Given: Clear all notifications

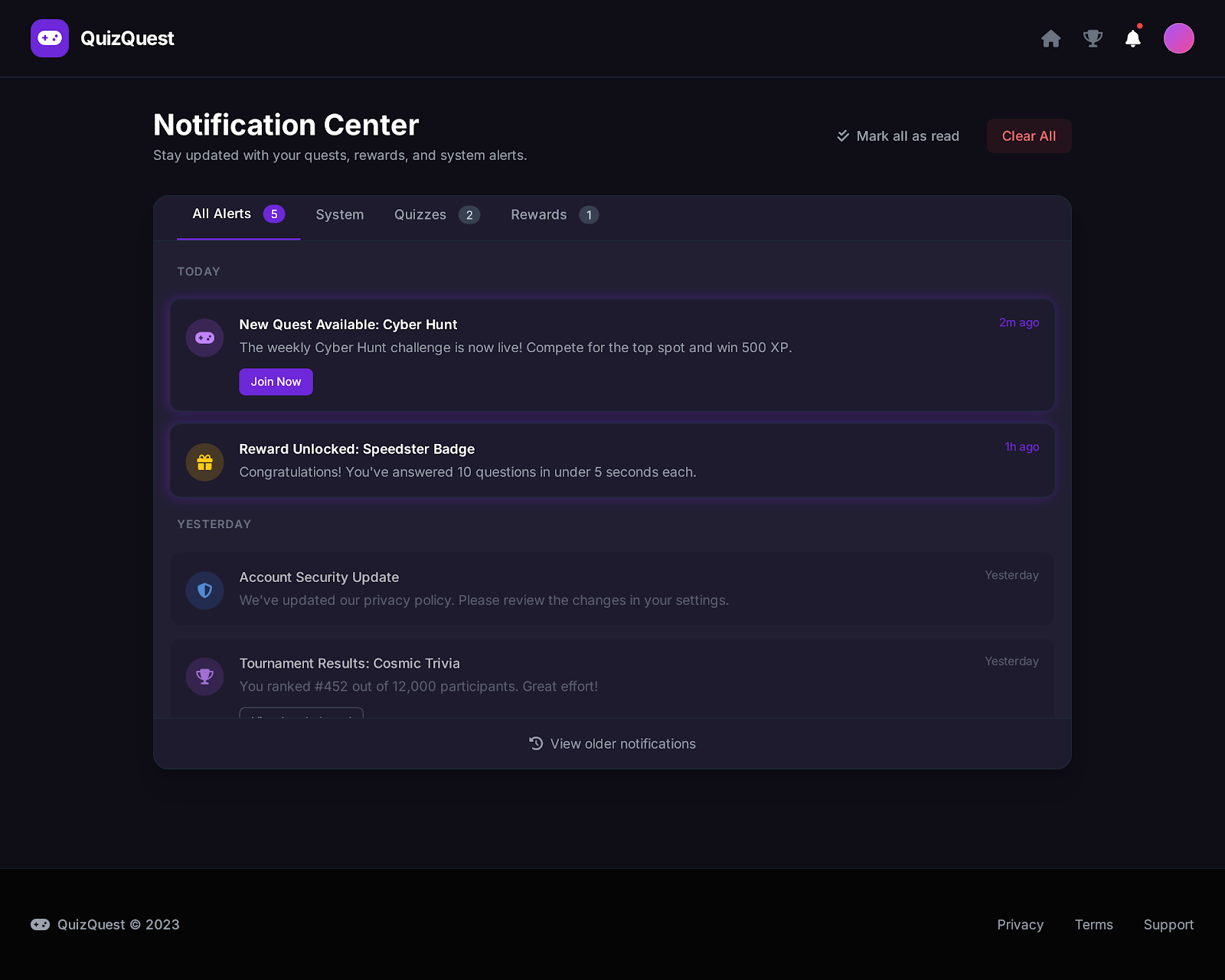Looking at the screenshot, I should click(1028, 136).
